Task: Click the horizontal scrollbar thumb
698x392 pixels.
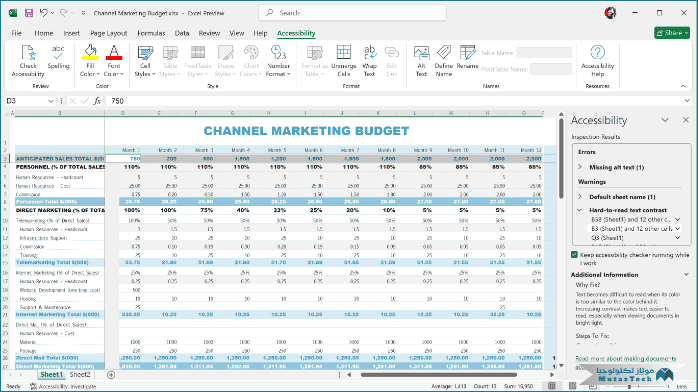Action: point(438,375)
